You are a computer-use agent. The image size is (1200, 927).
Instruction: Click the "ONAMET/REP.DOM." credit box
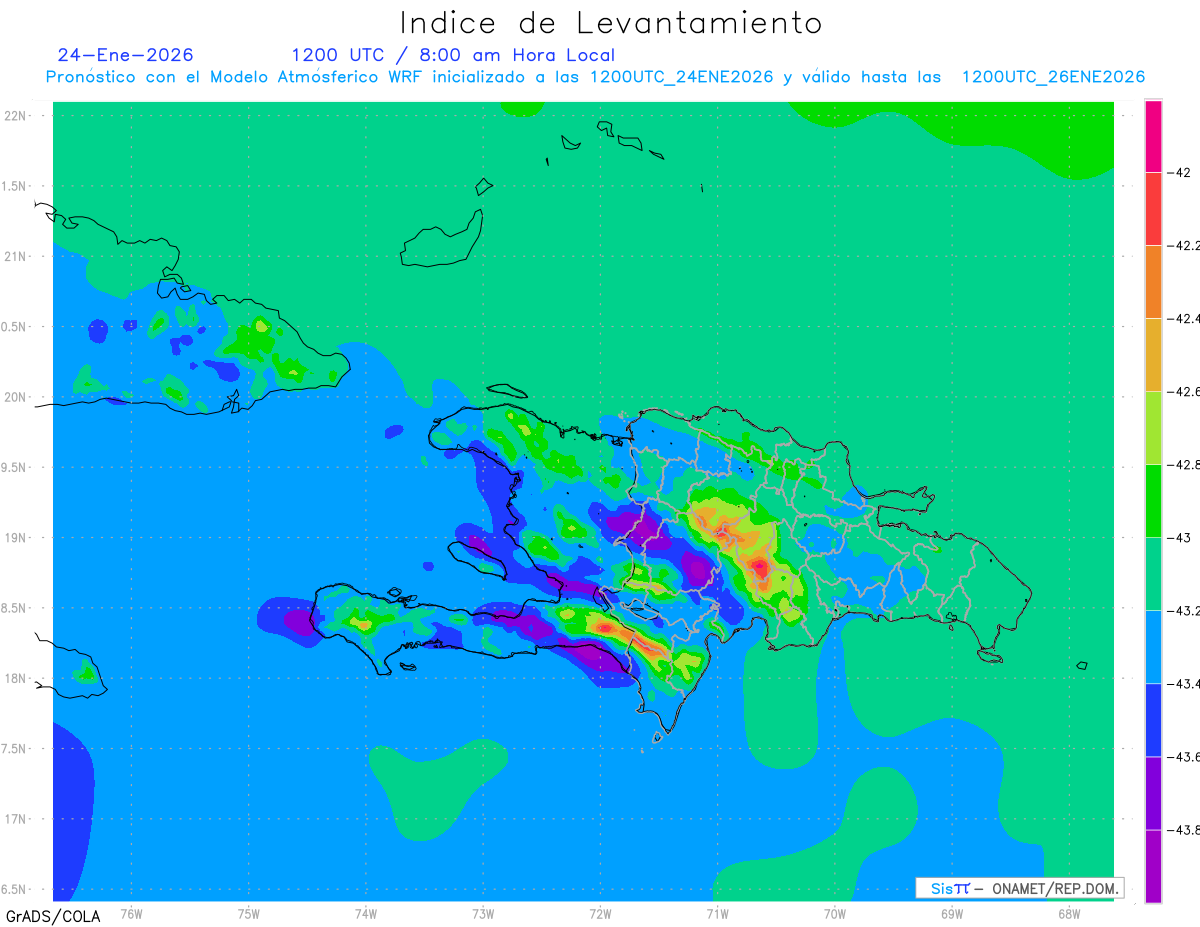[1019, 888]
